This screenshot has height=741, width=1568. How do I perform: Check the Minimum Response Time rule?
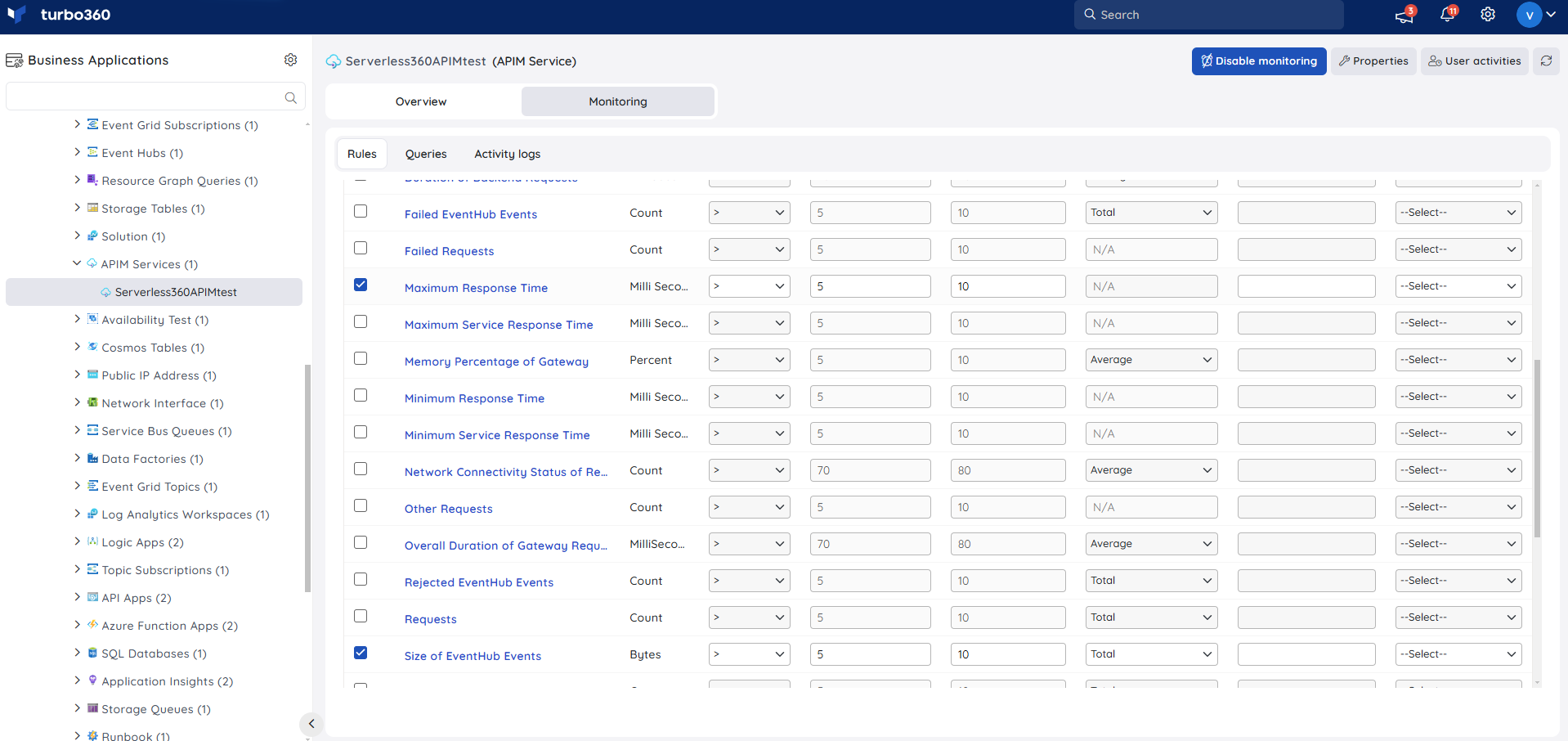(x=361, y=395)
